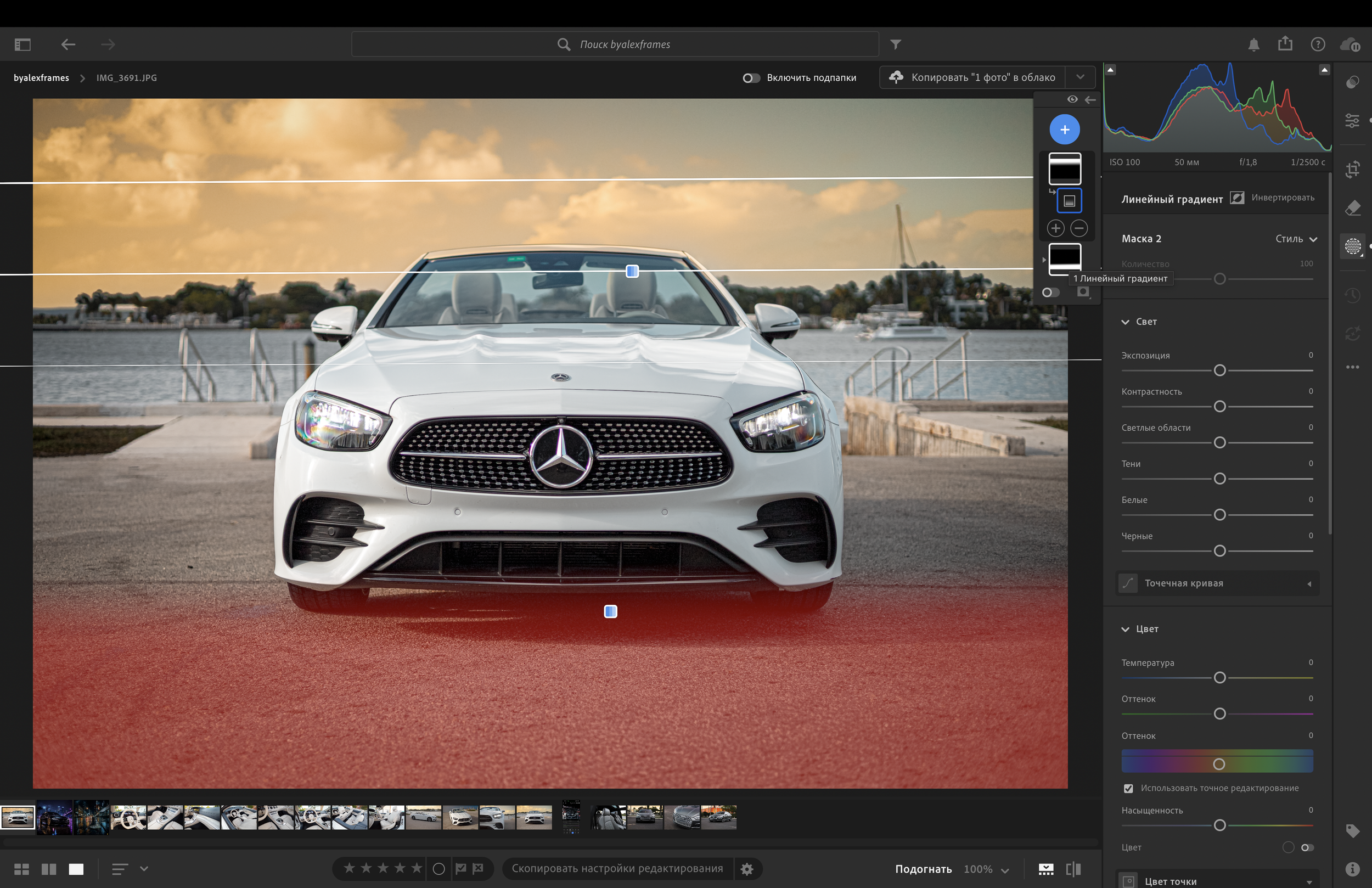Toggle left shadow clipping triangle in histogram
The image size is (1372, 888).
click(x=1110, y=70)
